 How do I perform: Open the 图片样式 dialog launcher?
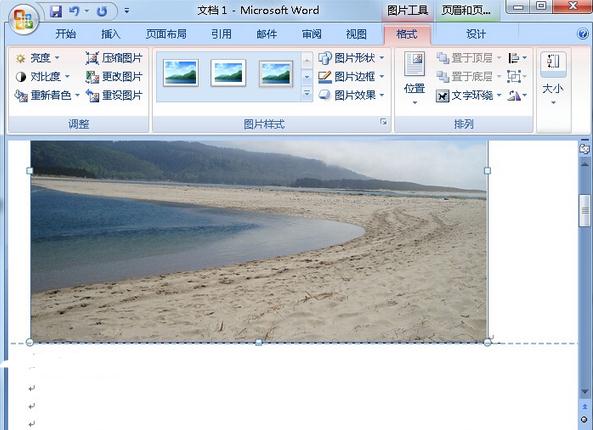coord(383,121)
